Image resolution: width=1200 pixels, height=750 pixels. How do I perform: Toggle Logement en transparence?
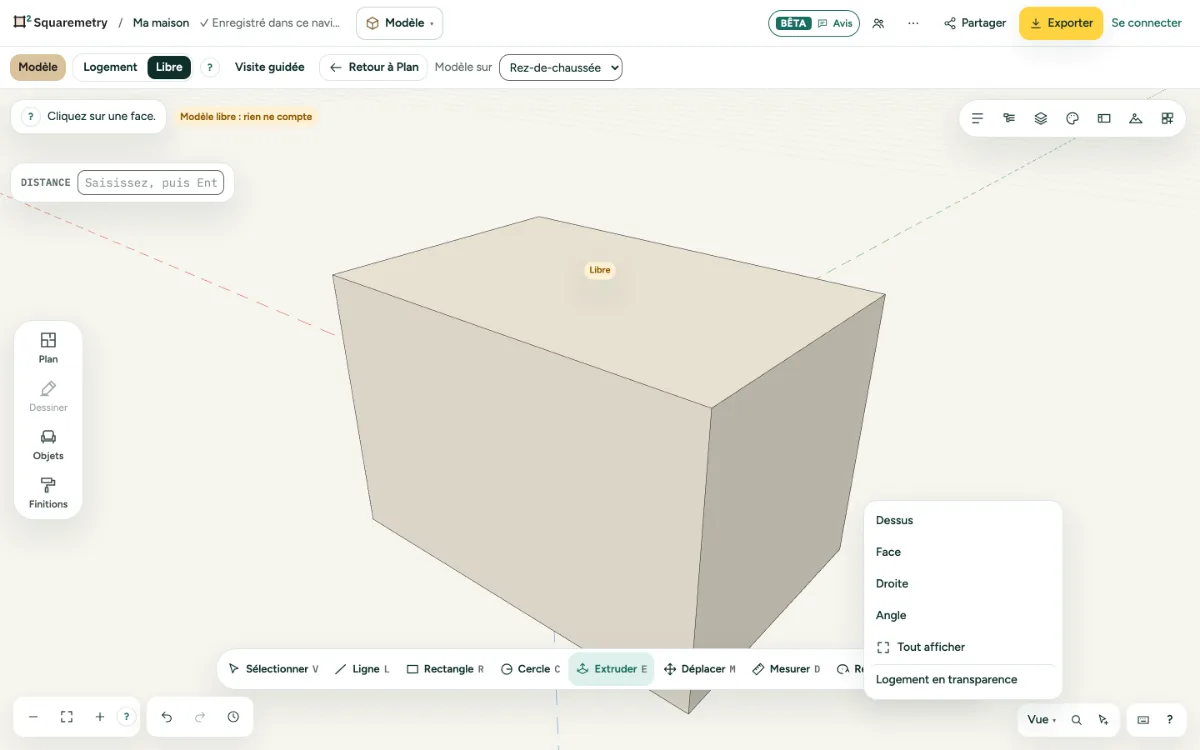click(x=963, y=680)
